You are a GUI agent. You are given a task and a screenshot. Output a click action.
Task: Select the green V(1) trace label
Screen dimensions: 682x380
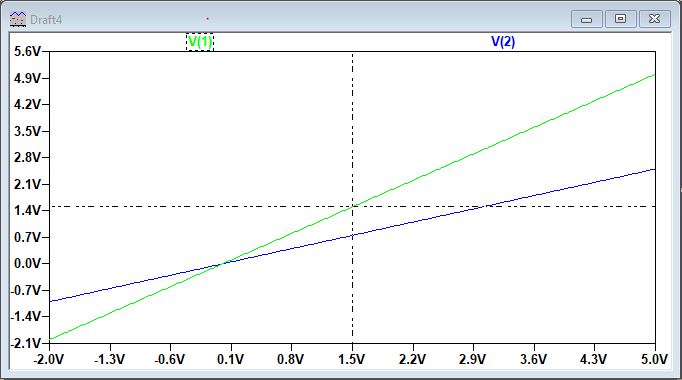[200, 42]
